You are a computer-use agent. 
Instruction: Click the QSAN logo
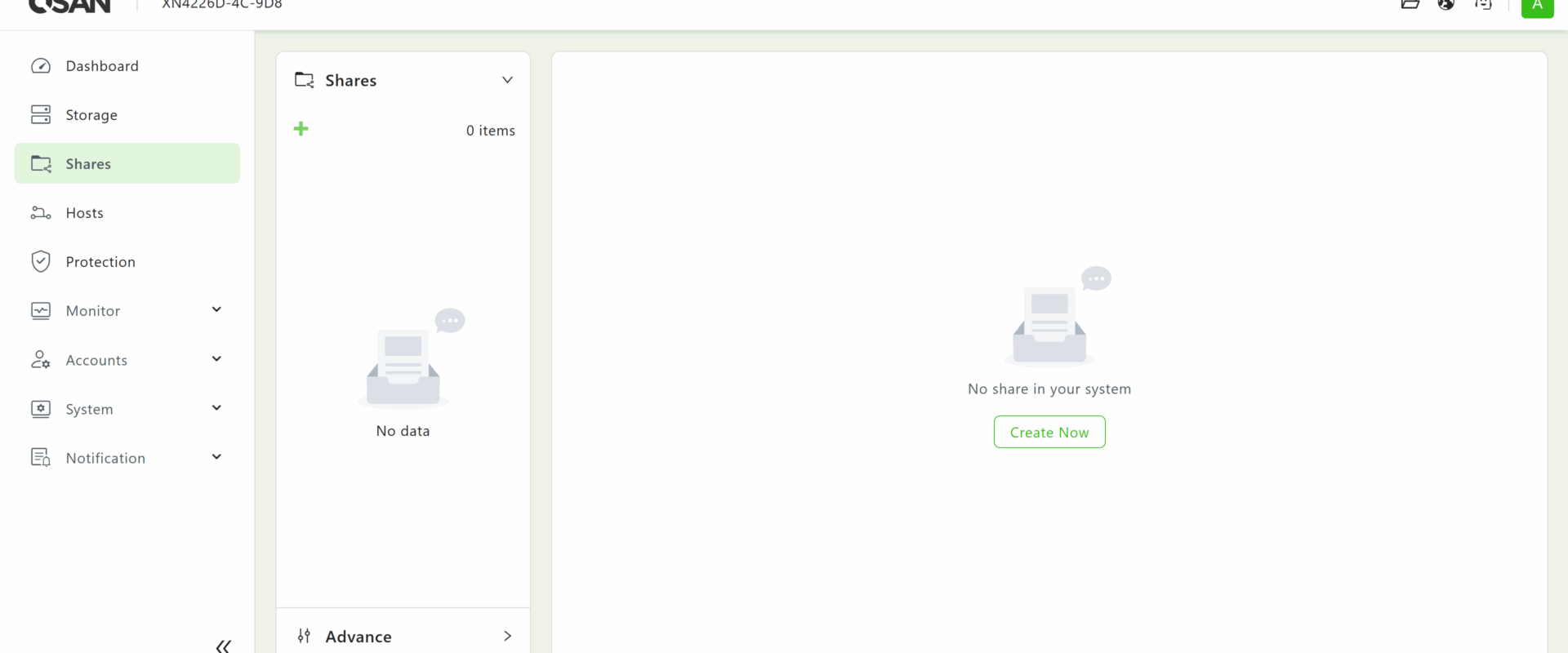coord(69,6)
